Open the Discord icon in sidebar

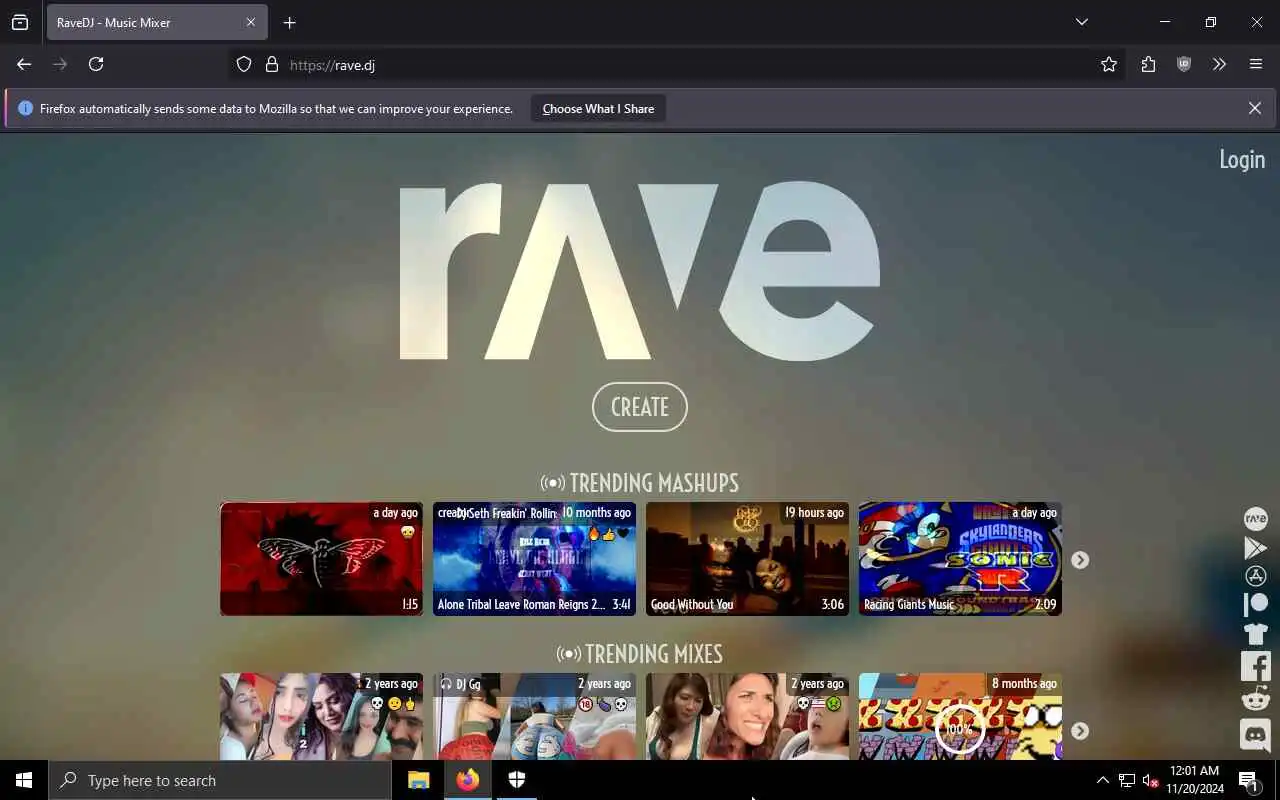pos(1255,735)
